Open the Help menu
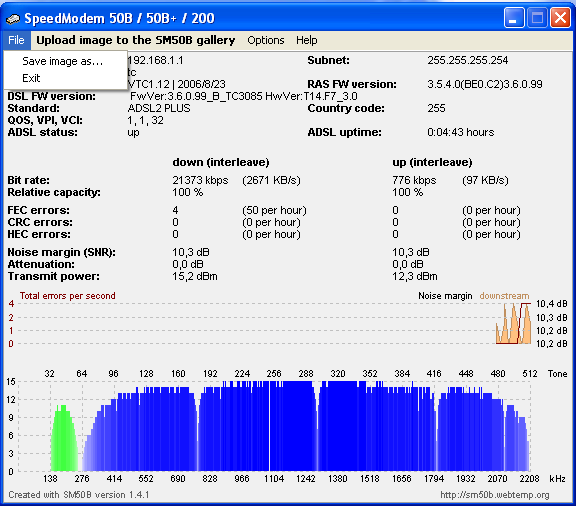 [x=306, y=40]
